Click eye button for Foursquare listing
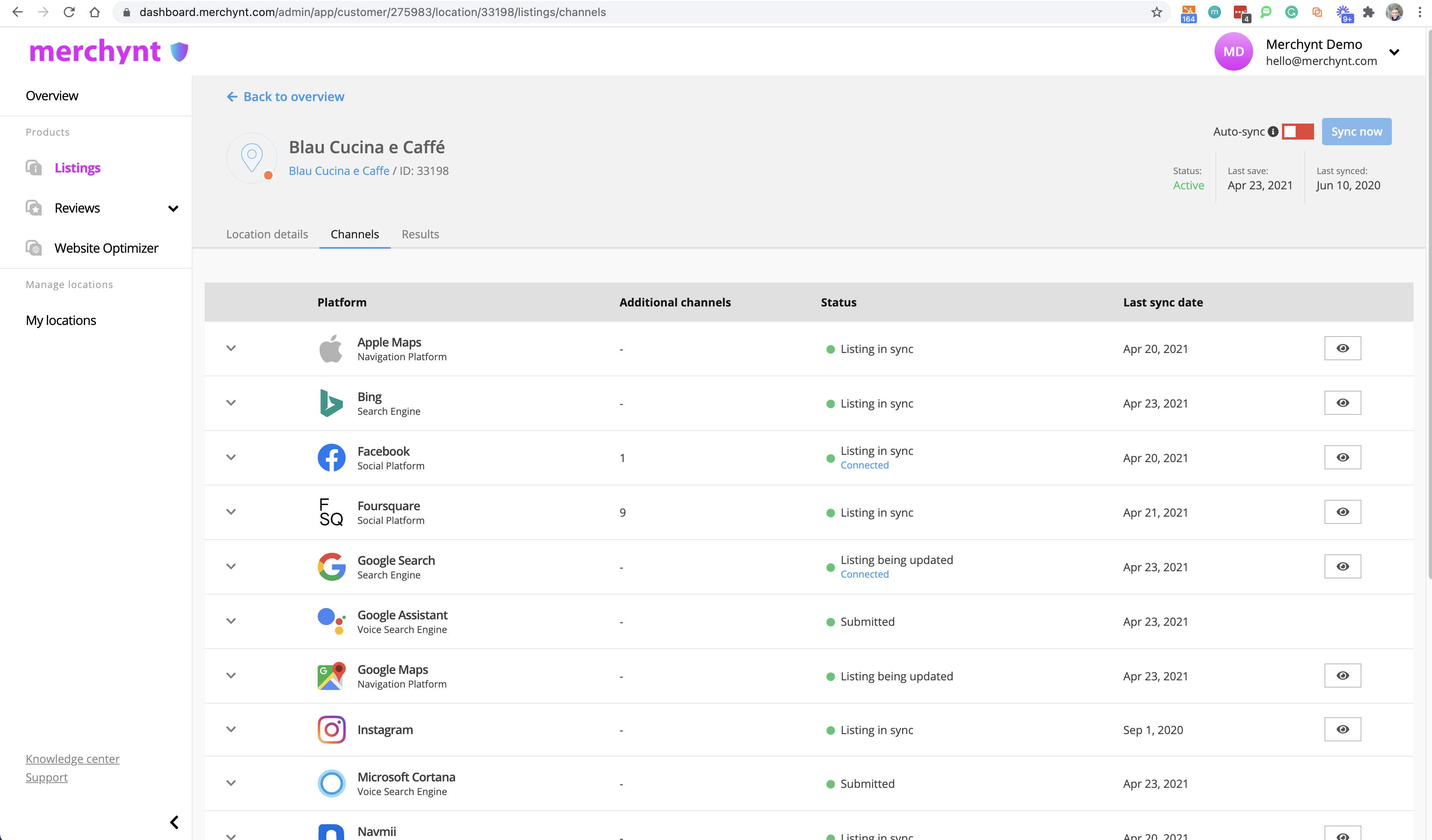The width and height of the screenshot is (1432, 840). 1342,512
